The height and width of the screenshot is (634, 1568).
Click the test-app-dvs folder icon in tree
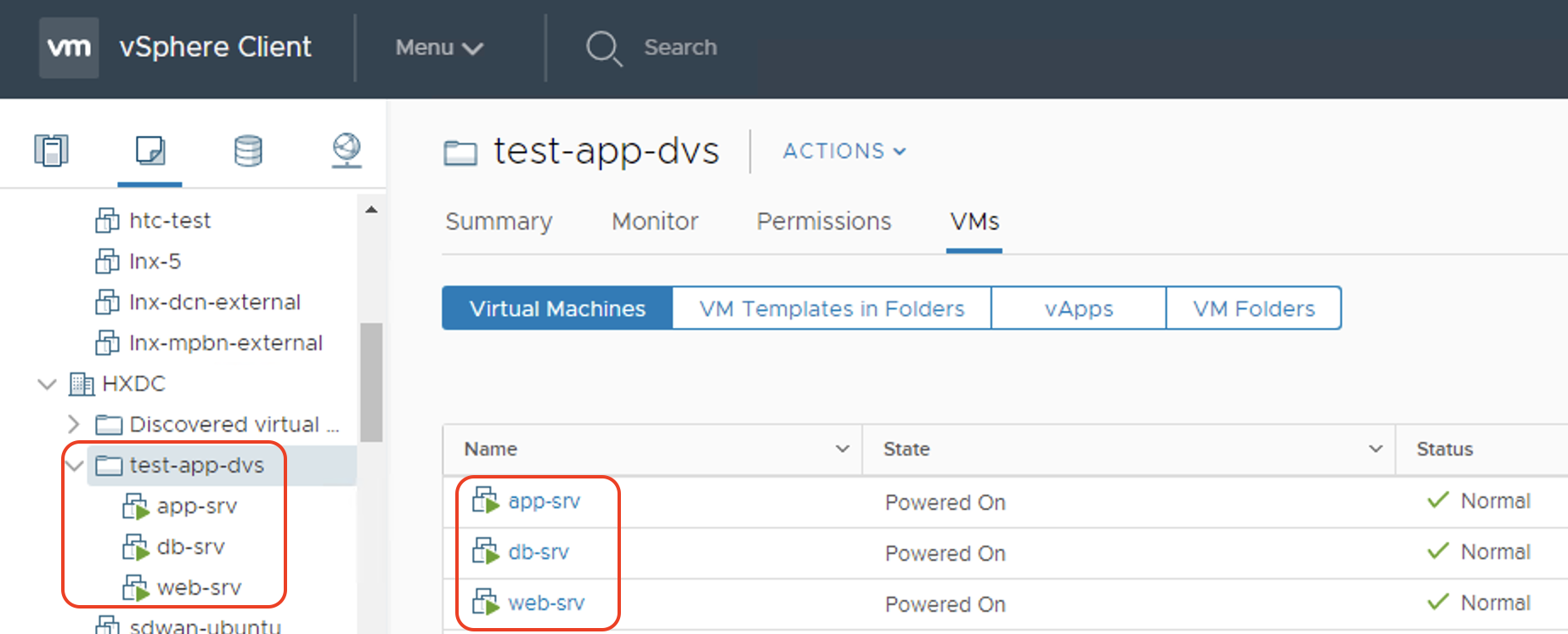point(109,465)
